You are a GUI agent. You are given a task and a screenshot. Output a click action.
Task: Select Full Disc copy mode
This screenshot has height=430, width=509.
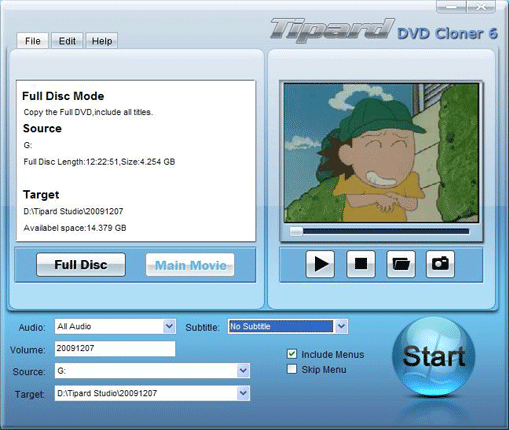pos(81,265)
